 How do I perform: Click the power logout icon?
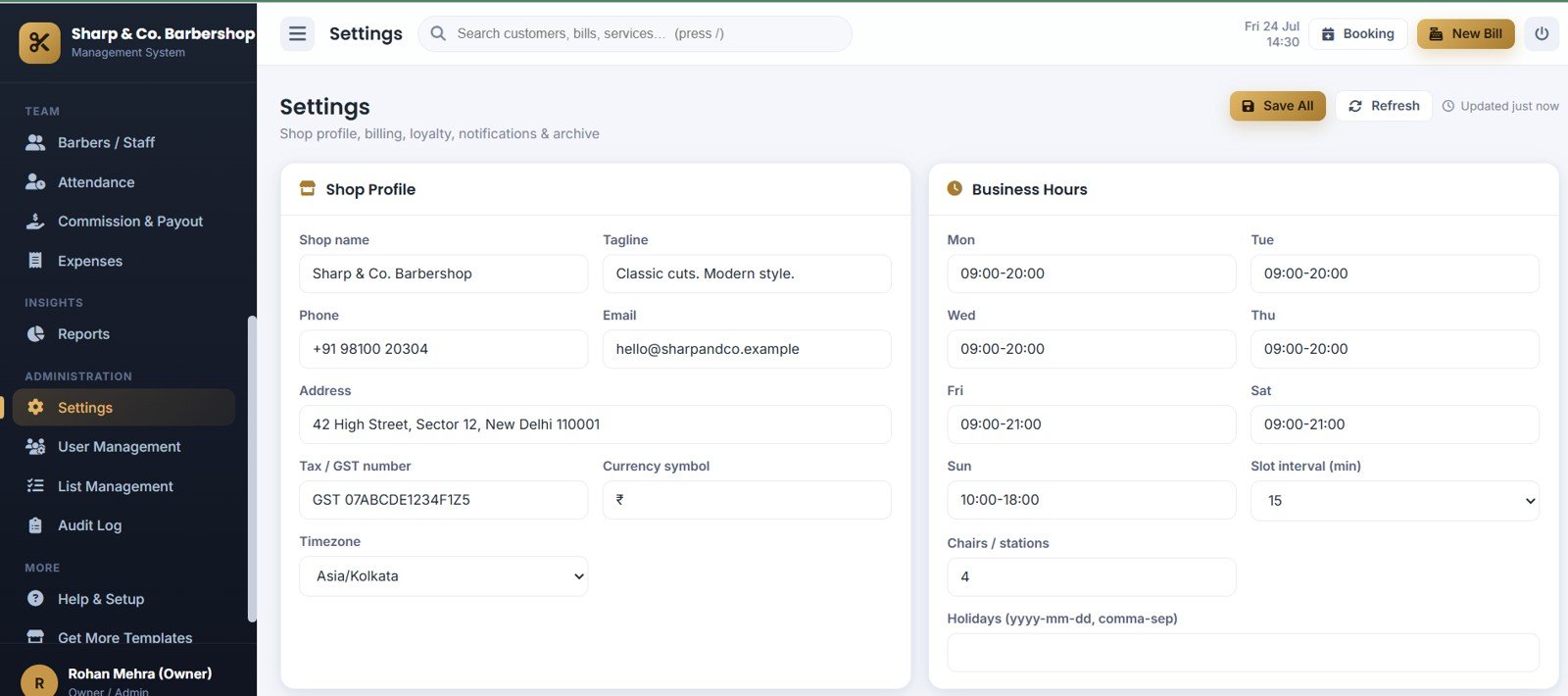coord(1542,33)
